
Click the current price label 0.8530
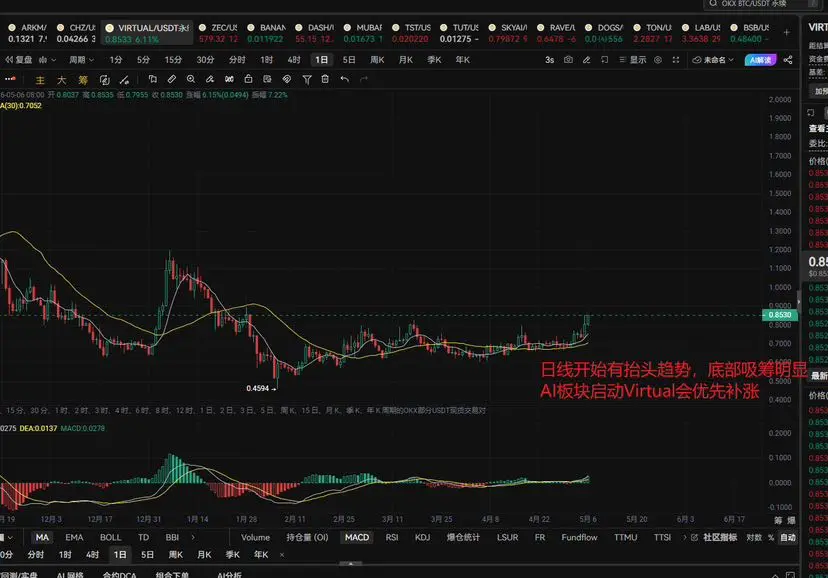pyautogui.click(x=779, y=315)
